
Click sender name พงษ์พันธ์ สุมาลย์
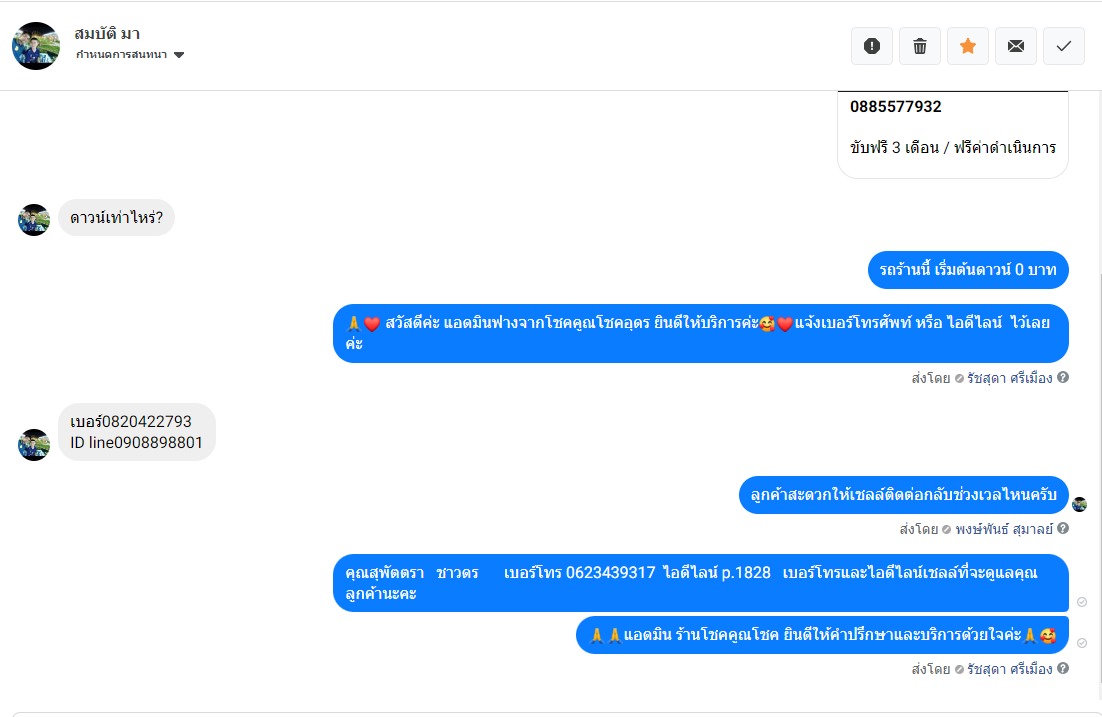tap(1004, 529)
